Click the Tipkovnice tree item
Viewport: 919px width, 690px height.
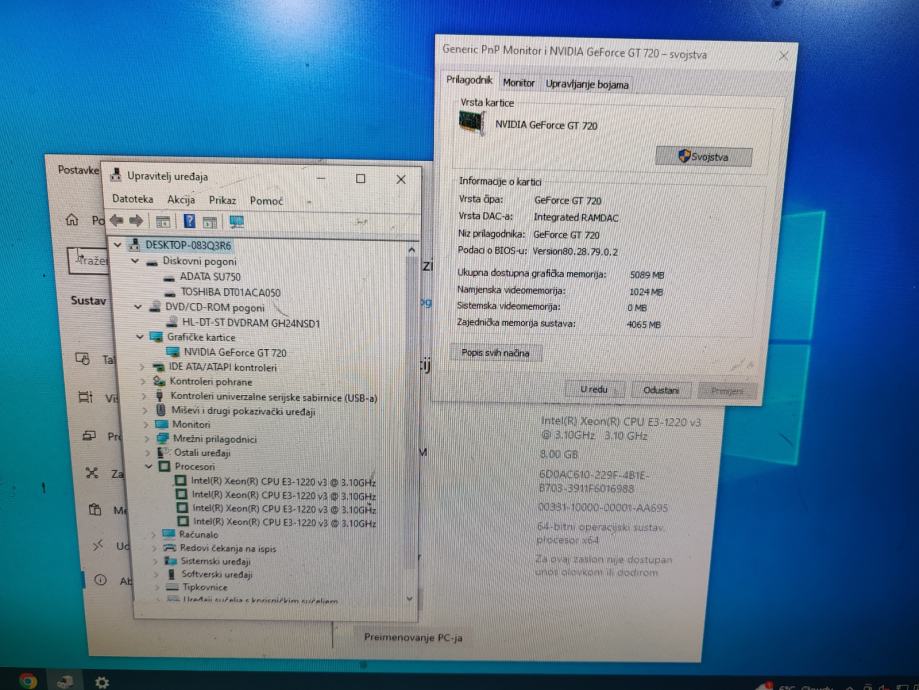[205, 587]
